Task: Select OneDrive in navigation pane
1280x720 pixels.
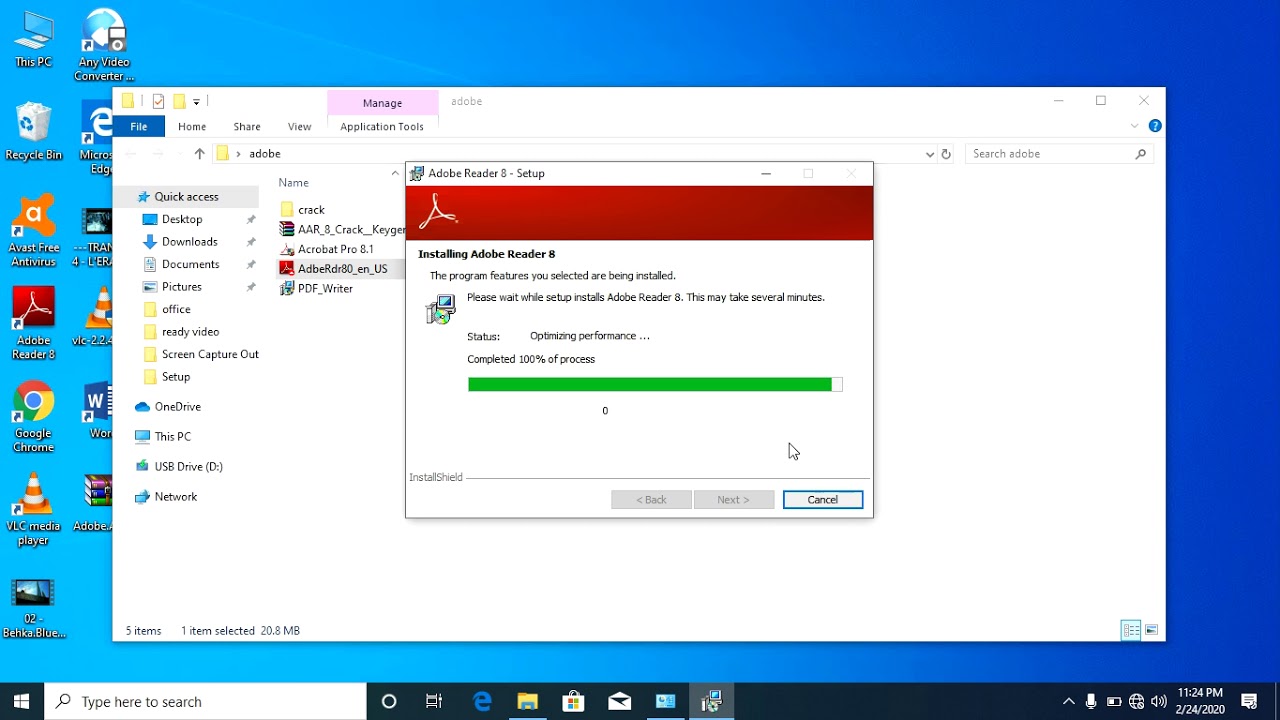Action: [178, 407]
